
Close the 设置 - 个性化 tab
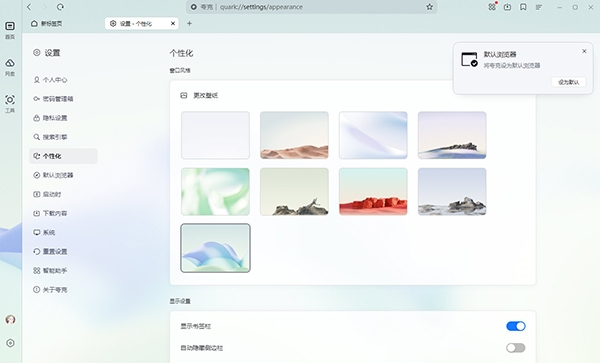coord(173,23)
